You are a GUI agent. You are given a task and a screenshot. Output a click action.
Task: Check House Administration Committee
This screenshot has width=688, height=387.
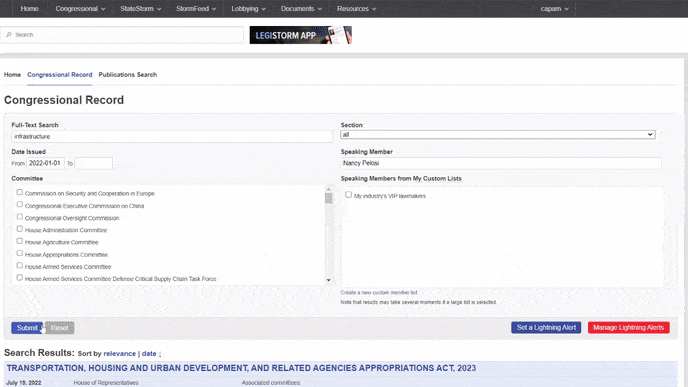tap(19, 229)
